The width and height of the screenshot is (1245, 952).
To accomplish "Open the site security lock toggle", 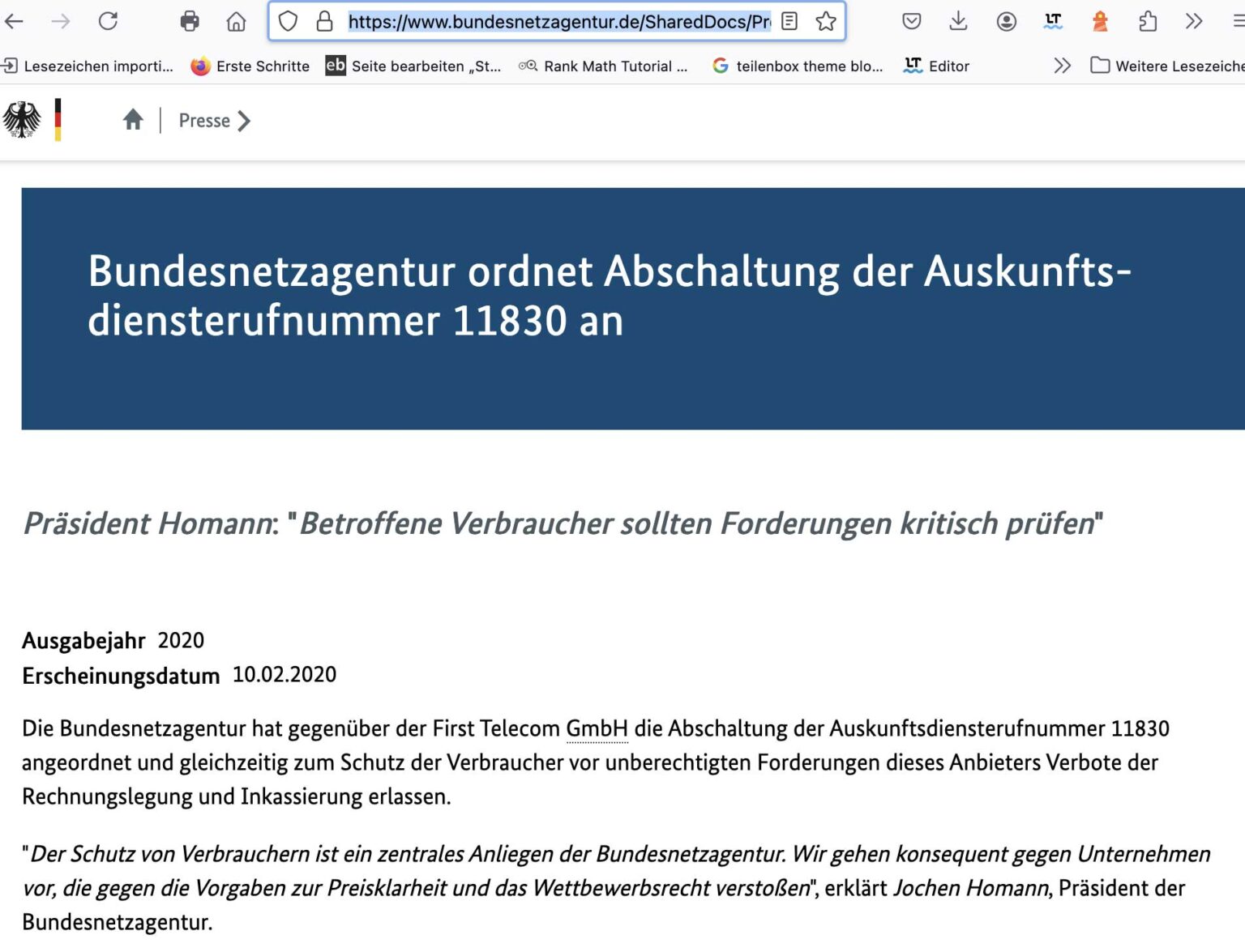I will (x=324, y=22).
